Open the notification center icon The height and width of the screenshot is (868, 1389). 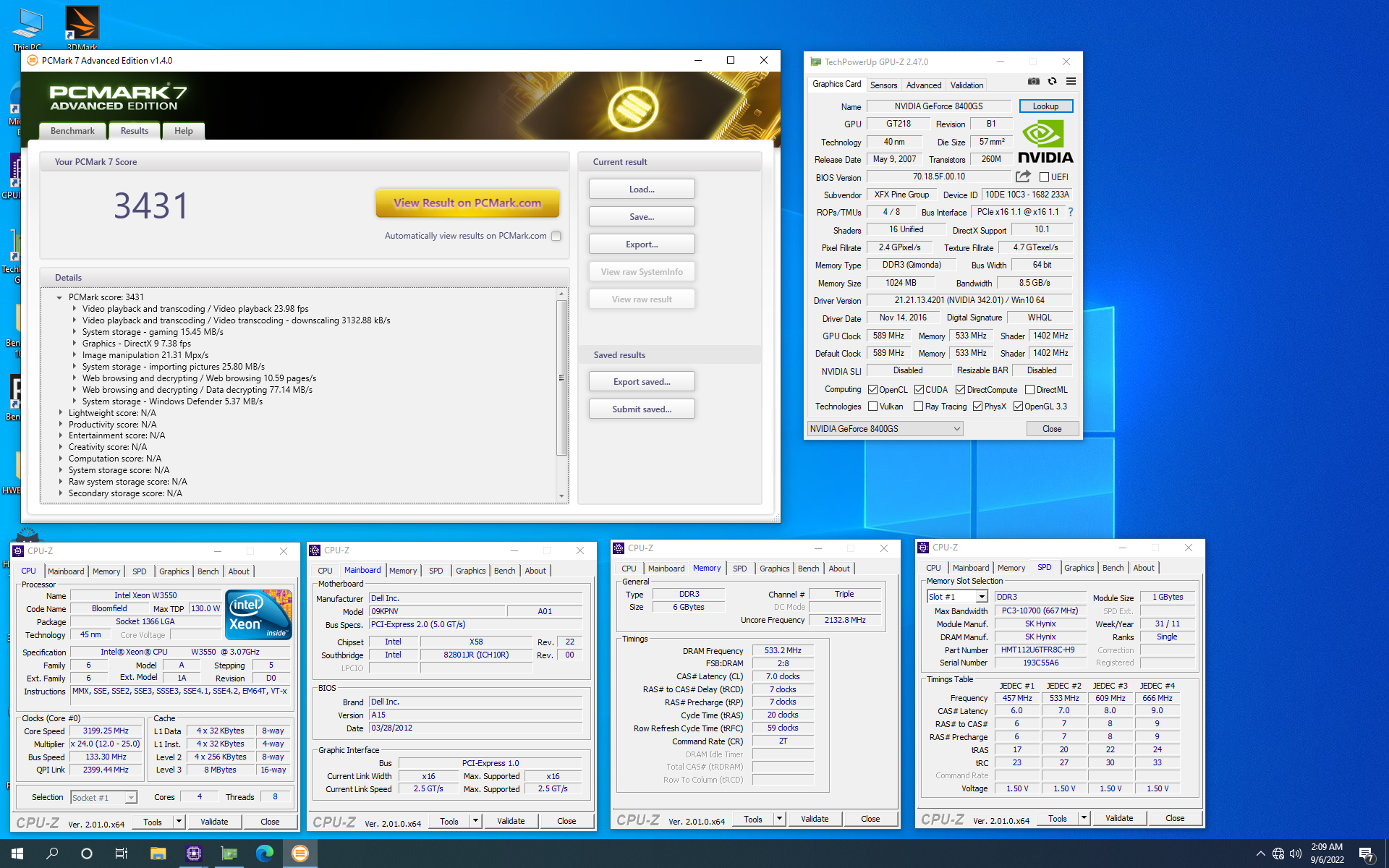point(1367,854)
